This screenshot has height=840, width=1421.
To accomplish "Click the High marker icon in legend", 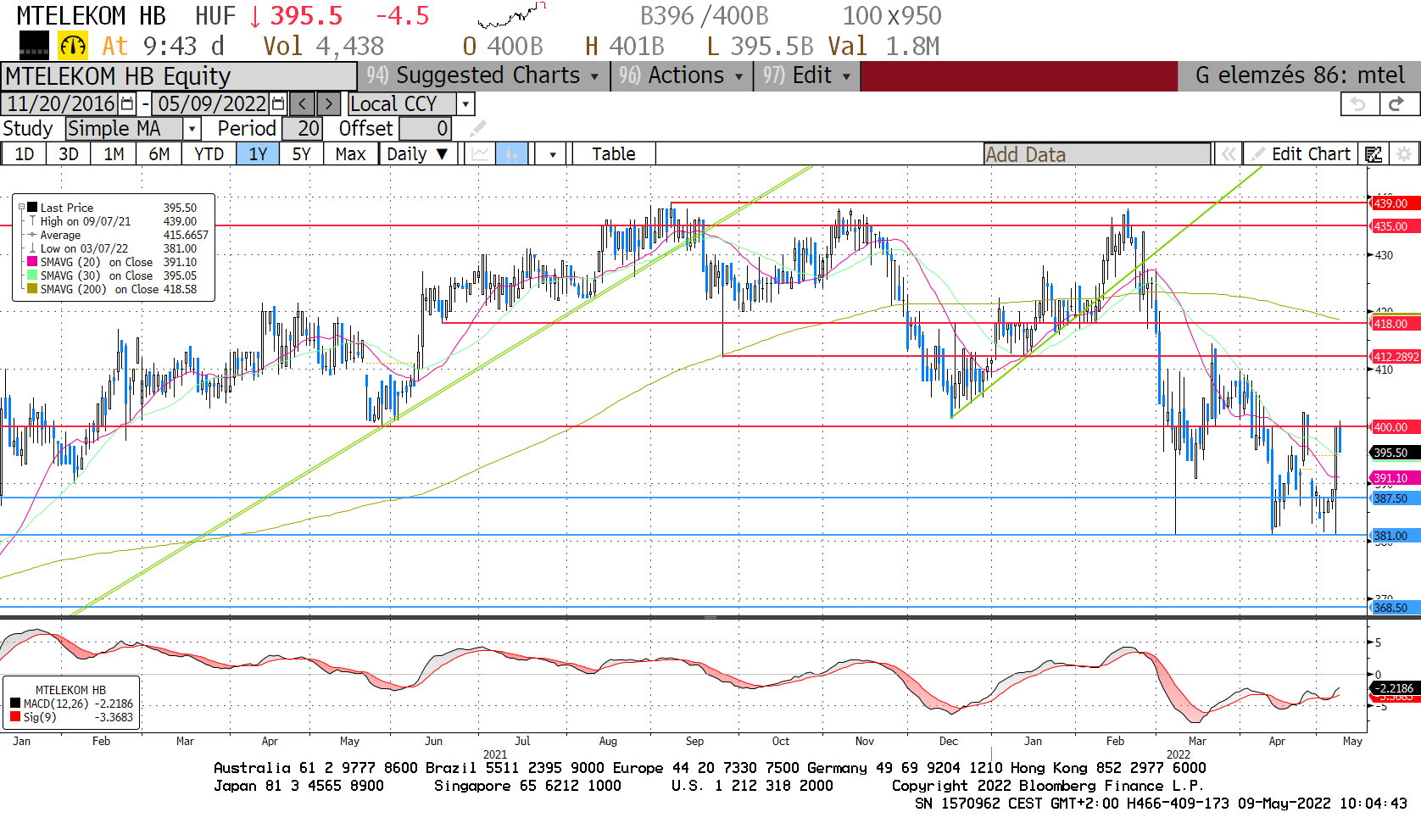I will [x=32, y=221].
